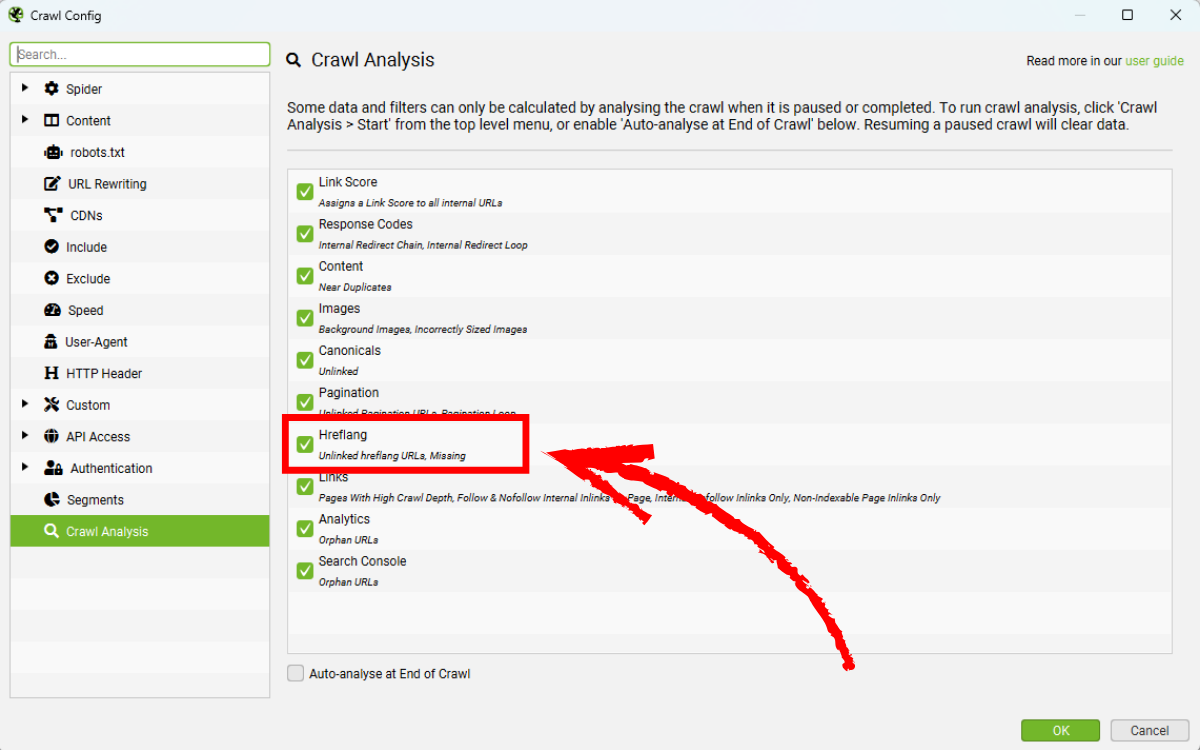Open the user guide link
1200x750 pixels.
click(1154, 60)
